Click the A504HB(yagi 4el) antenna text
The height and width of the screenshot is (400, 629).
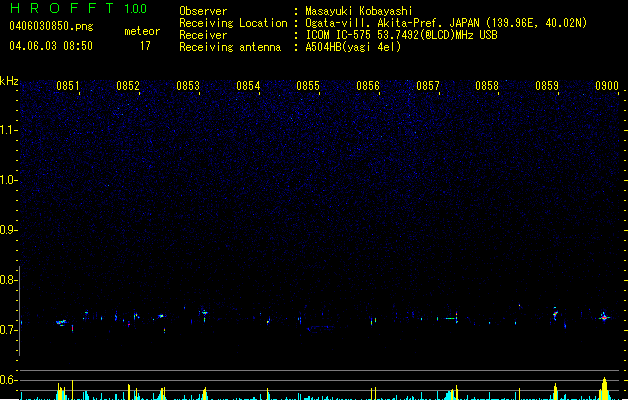pyautogui.click(x=353, y=47)
